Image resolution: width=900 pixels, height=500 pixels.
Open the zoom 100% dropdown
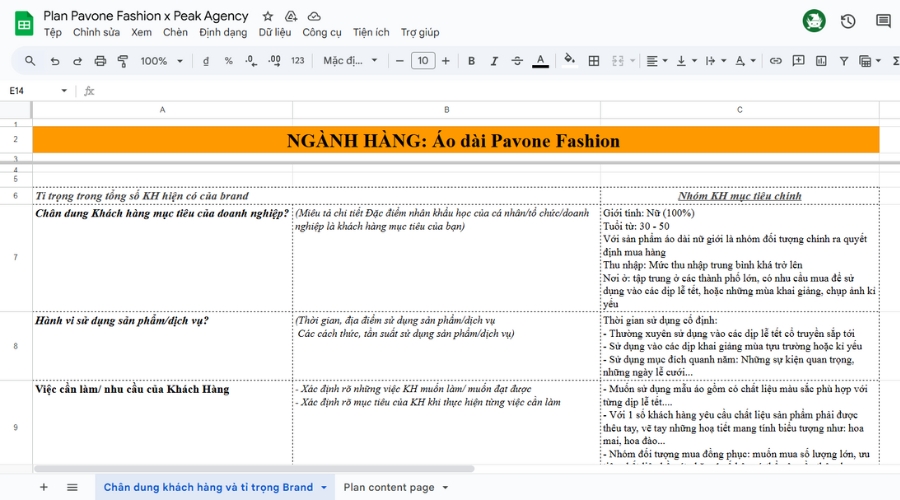tap(161, 61)
